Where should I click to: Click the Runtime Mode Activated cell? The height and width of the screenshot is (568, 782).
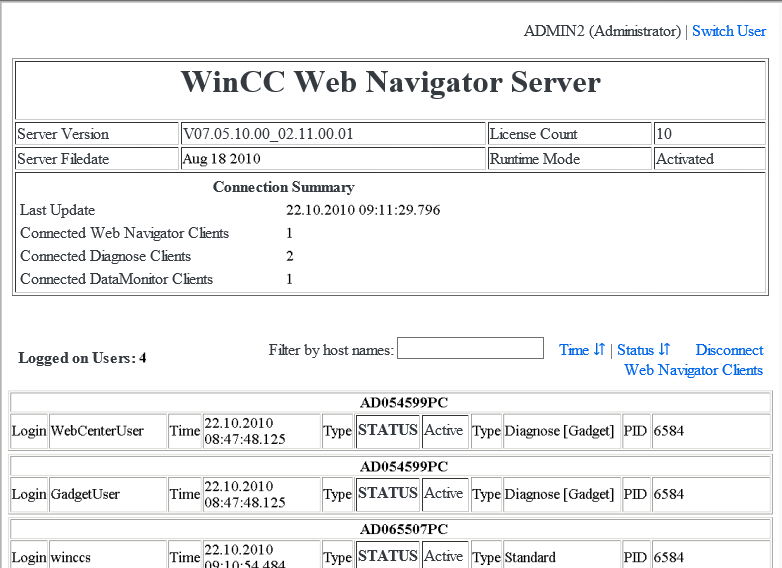pyautogui.click(x=685, y=159)
